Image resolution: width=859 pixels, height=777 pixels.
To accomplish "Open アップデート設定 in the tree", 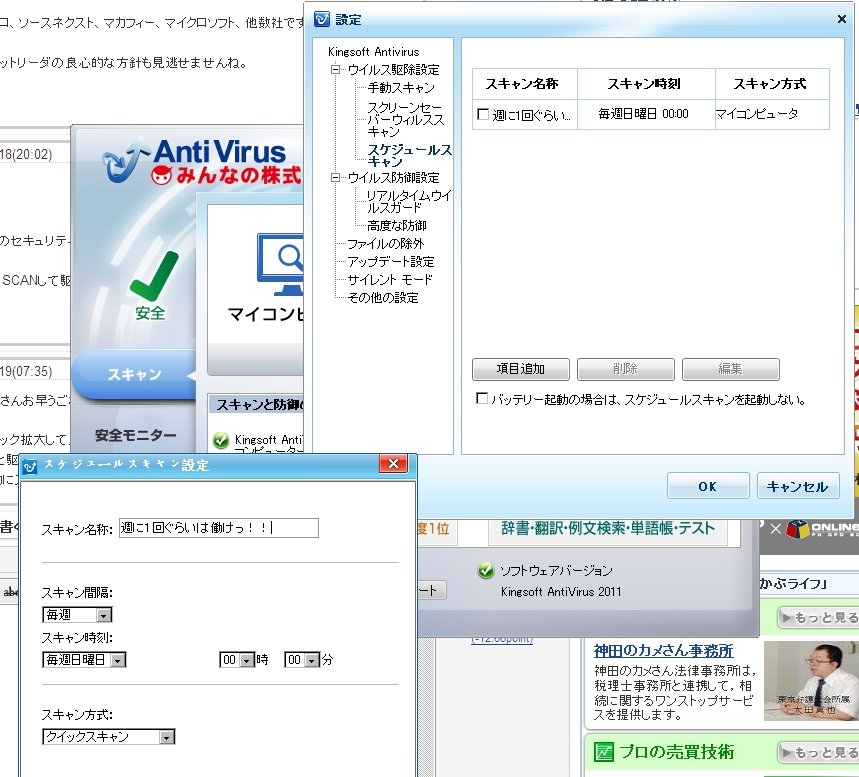I will (x=391, y=261).
